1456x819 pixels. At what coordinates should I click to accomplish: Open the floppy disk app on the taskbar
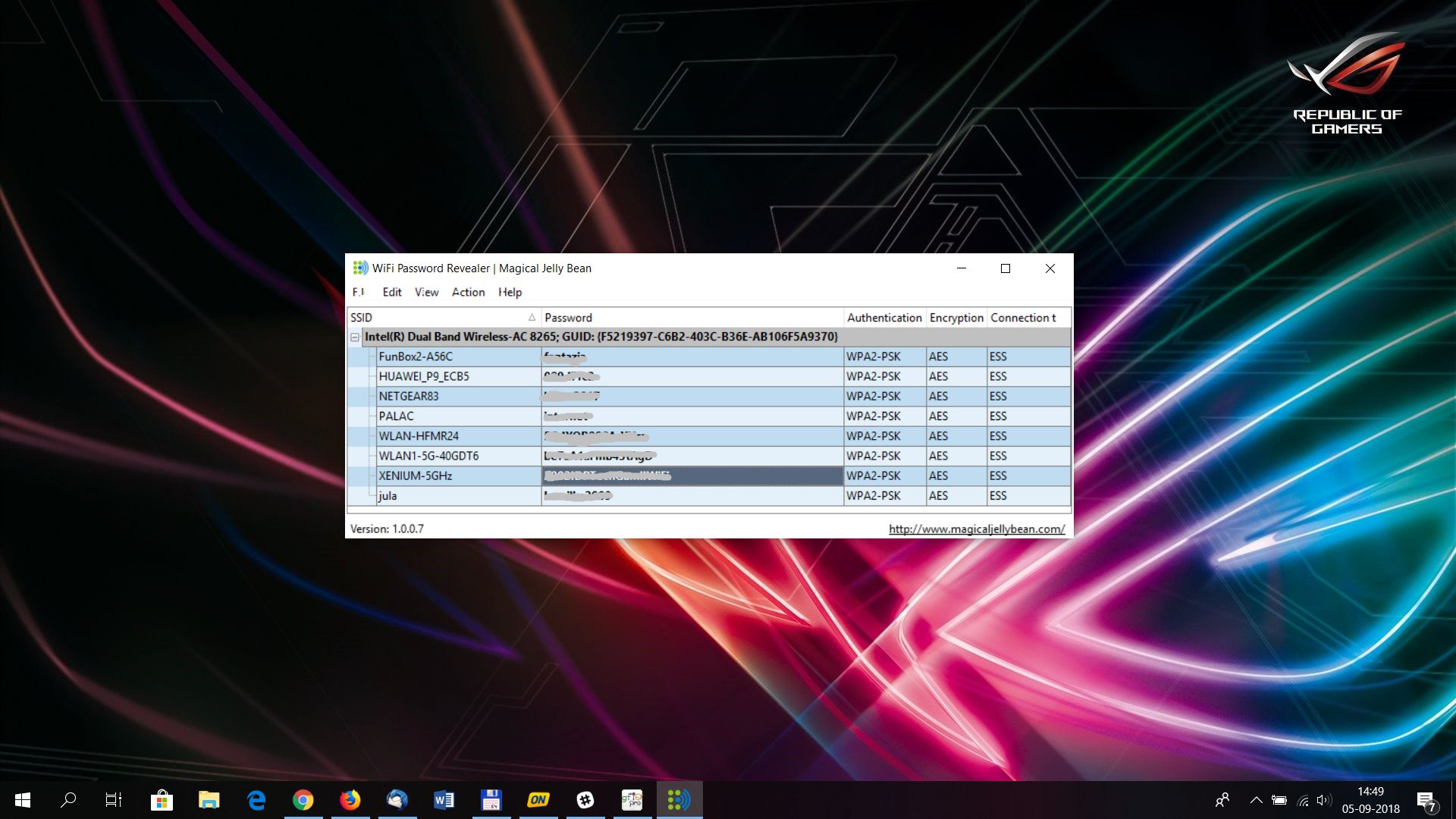[x=491, y=800]
